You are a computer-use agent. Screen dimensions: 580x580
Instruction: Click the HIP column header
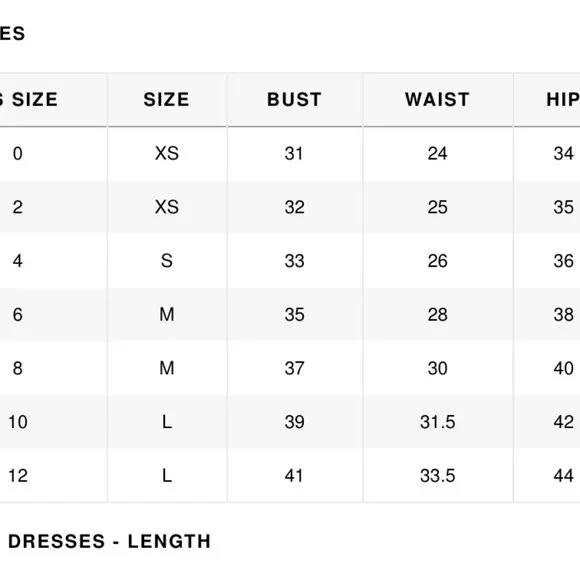click(563, 100)
